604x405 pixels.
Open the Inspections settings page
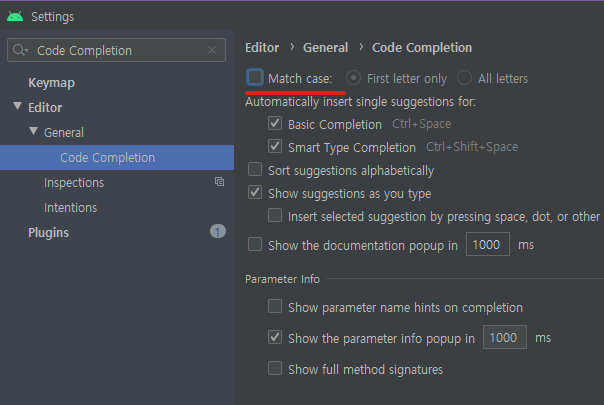(x=74, y=183)
